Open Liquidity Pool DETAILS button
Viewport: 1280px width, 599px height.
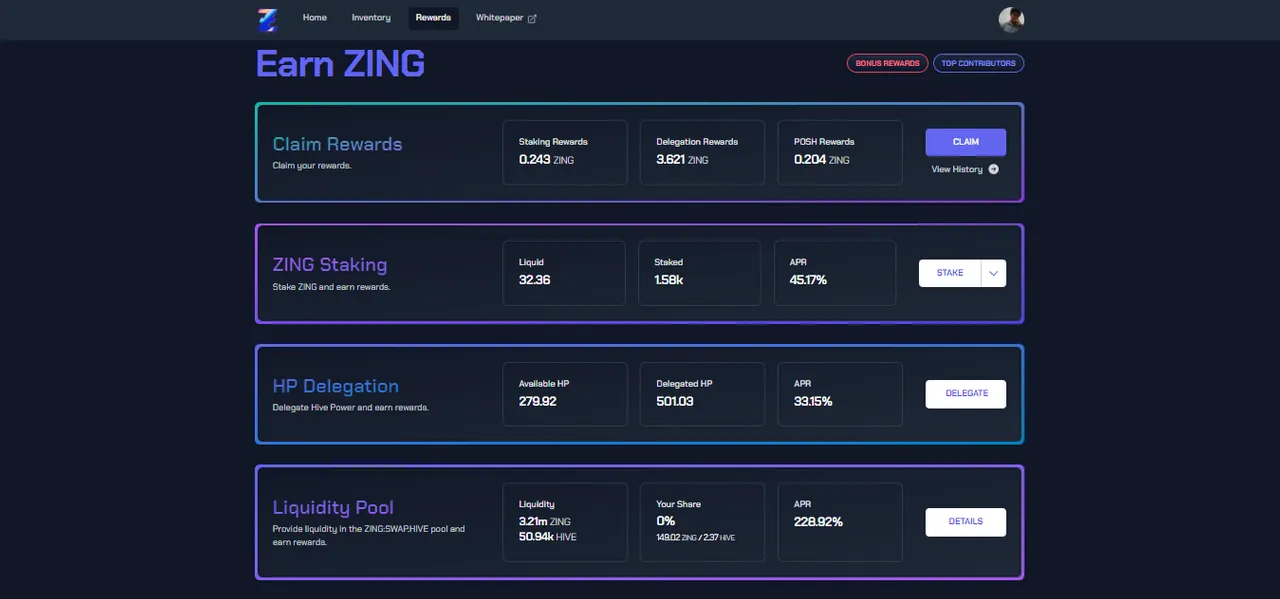coord(966,522)
